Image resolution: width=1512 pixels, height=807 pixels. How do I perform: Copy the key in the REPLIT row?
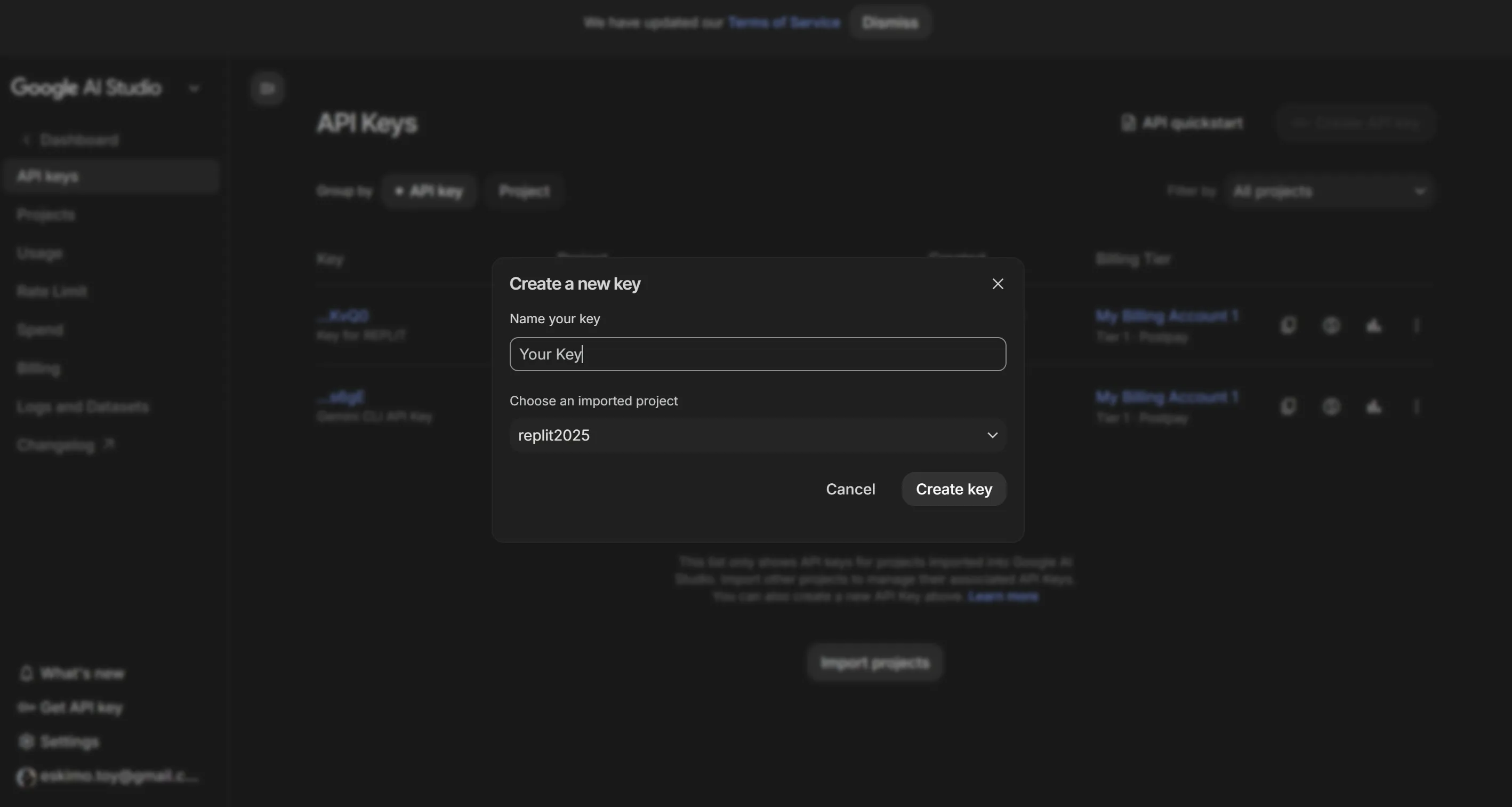[x=1289, y=325]
